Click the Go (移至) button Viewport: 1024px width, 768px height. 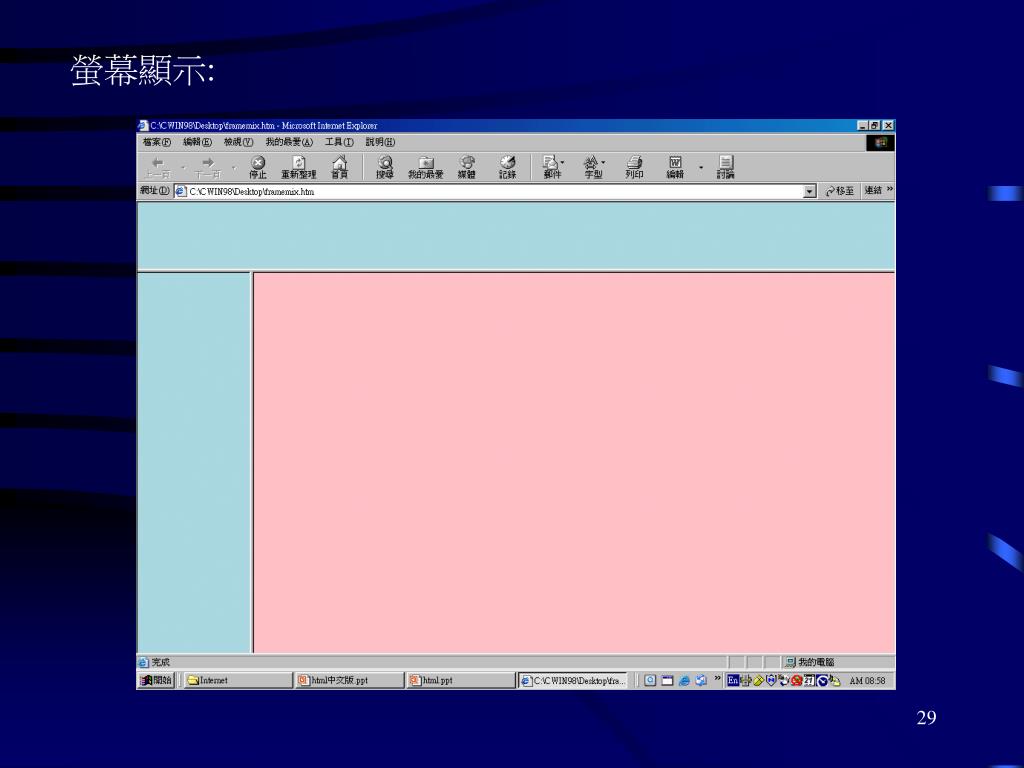point(839,191)
